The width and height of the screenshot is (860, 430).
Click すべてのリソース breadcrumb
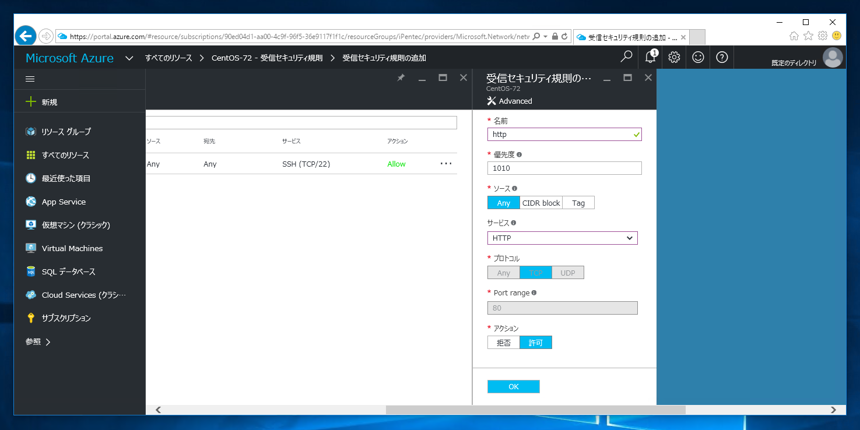pyautogui.click(x=168, y=58)
